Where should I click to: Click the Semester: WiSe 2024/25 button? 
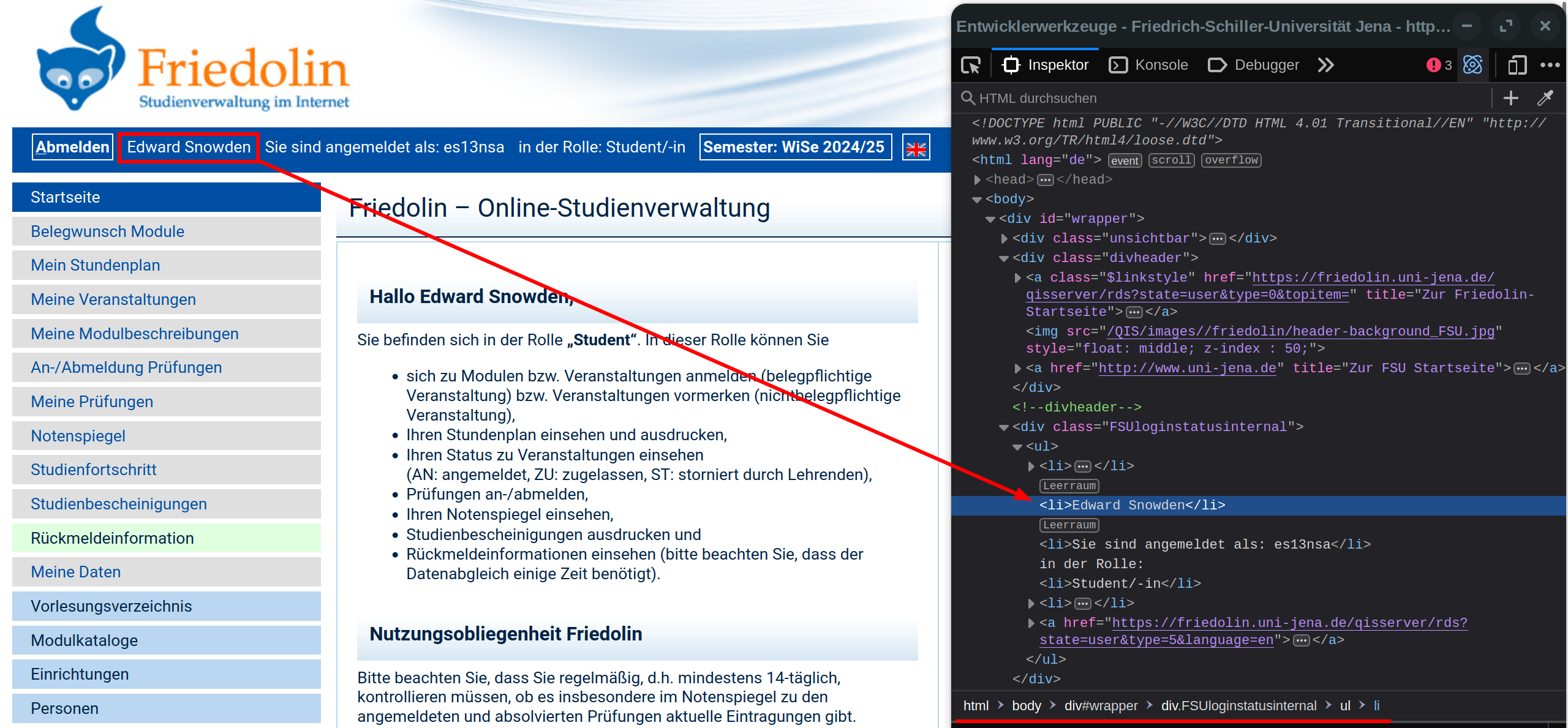click(x=795, y=147)
